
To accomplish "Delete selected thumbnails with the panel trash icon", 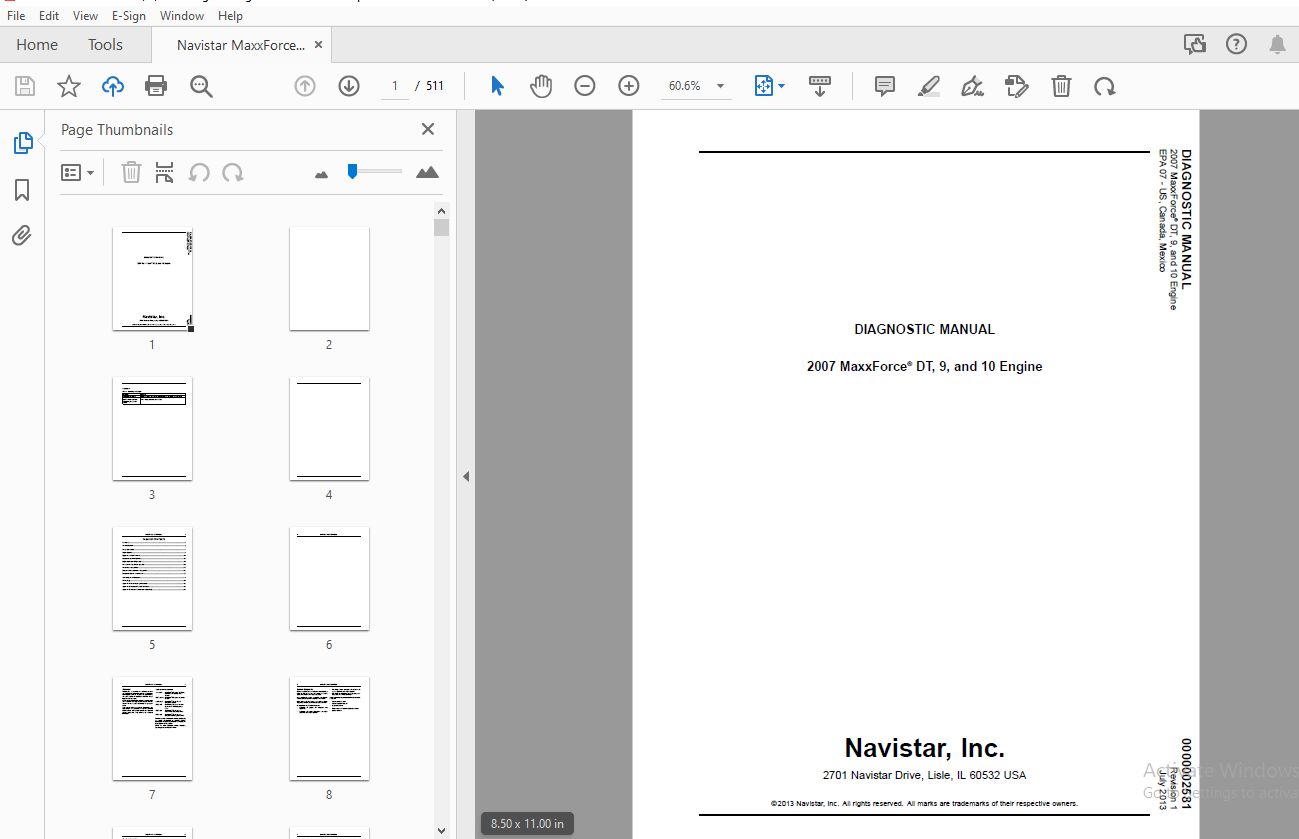I will pyautogui.click(x=131, y=172).
